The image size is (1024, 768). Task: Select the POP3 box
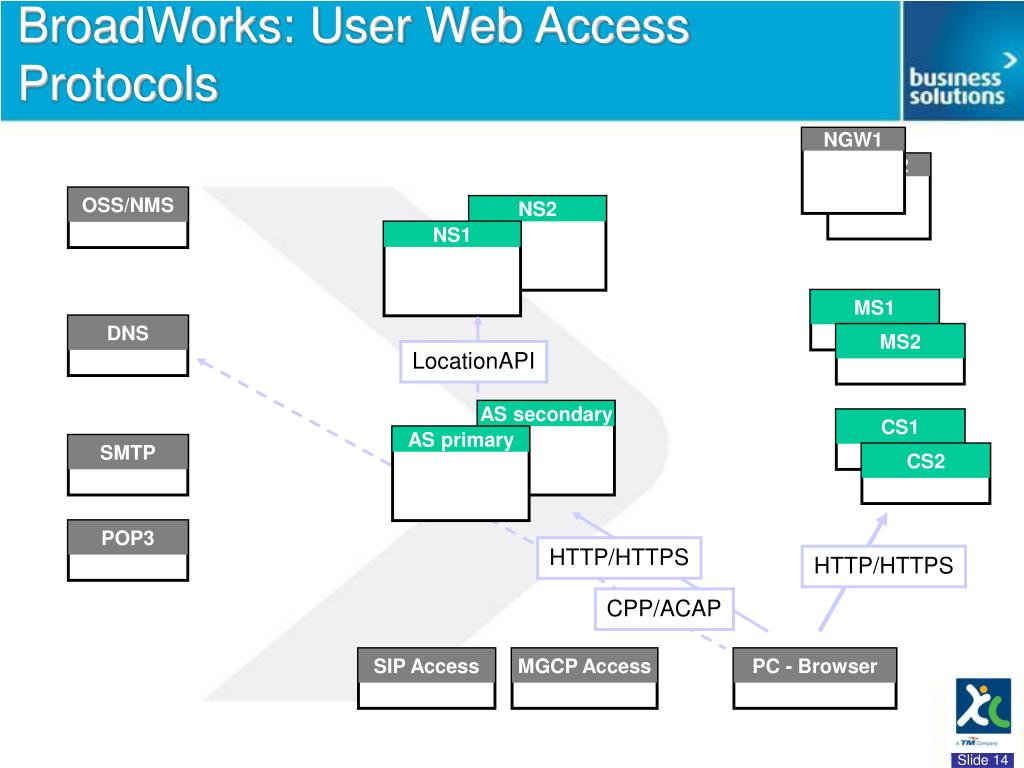click(128, 551)
